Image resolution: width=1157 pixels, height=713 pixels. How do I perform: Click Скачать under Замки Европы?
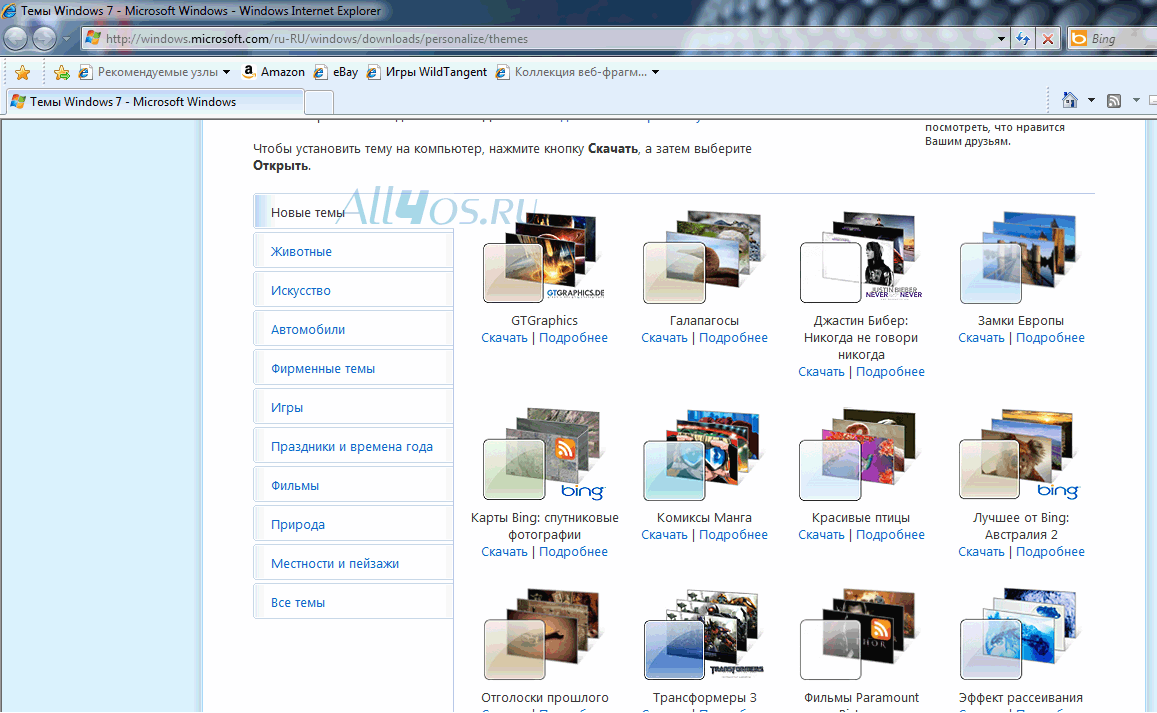pyautogui.click(x=981, y=338)
